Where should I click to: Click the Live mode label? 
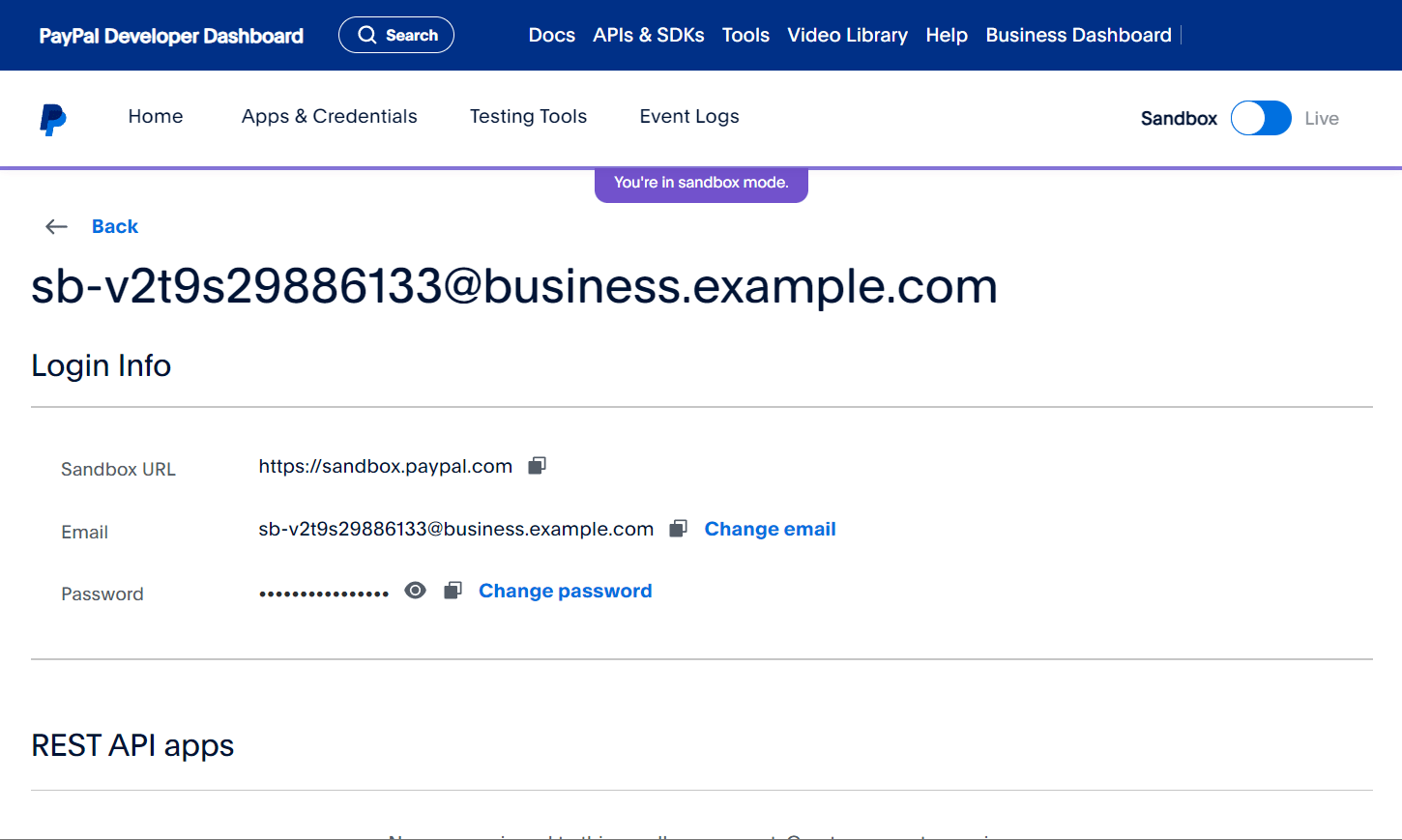1321,118
